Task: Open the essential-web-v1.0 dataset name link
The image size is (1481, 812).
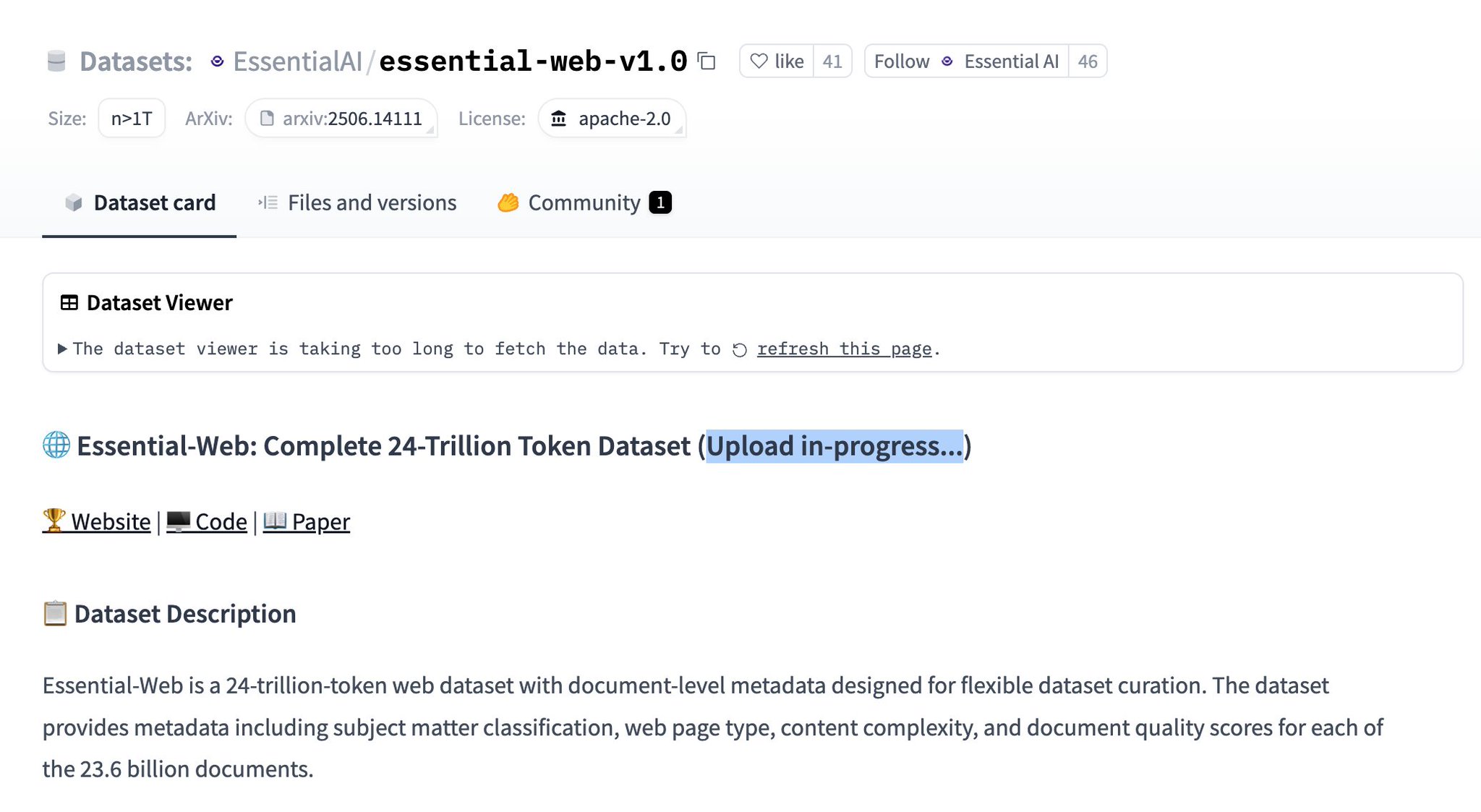Action: (533, 61)
